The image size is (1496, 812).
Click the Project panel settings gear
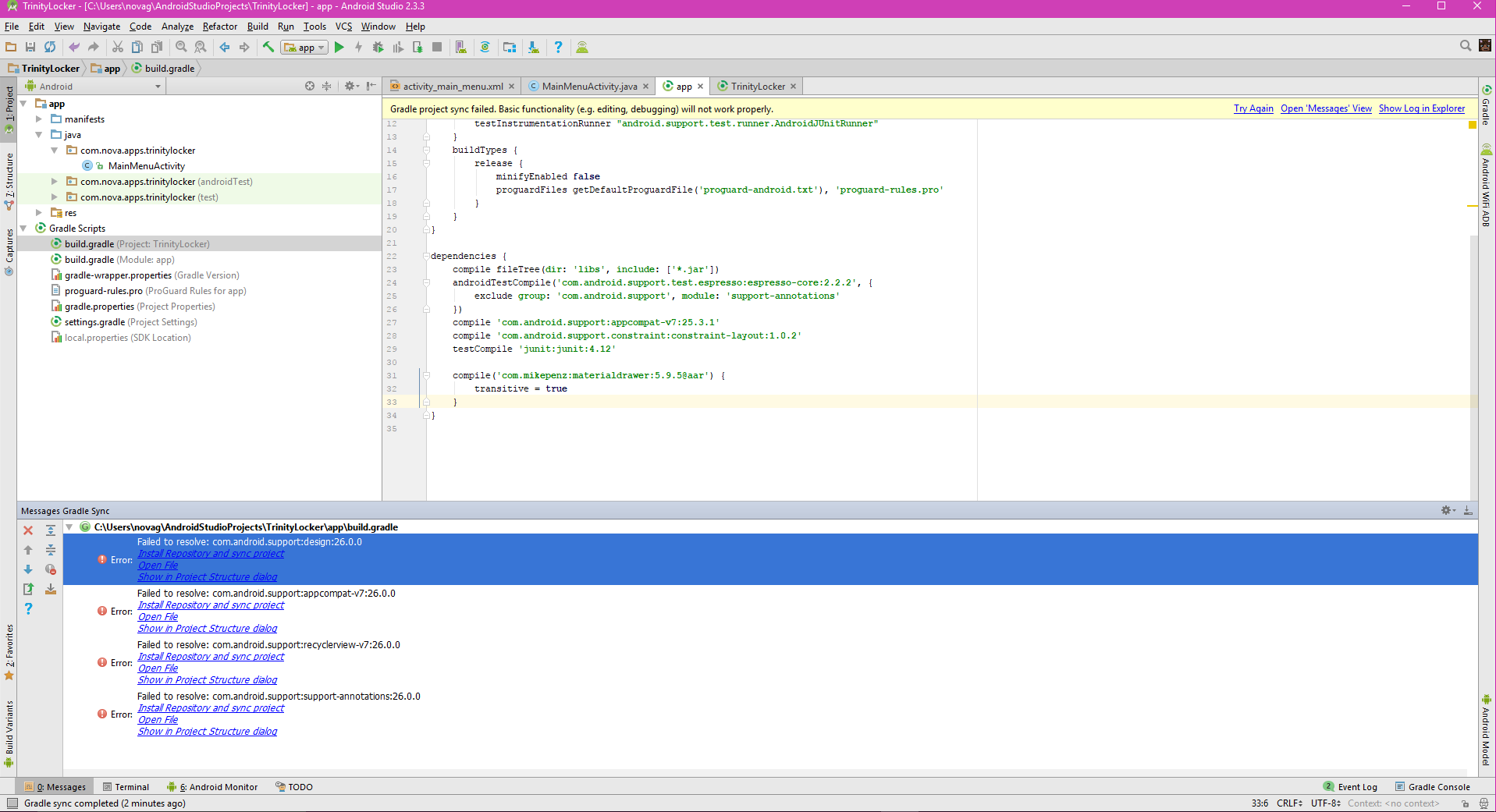(x=351, y=86)
